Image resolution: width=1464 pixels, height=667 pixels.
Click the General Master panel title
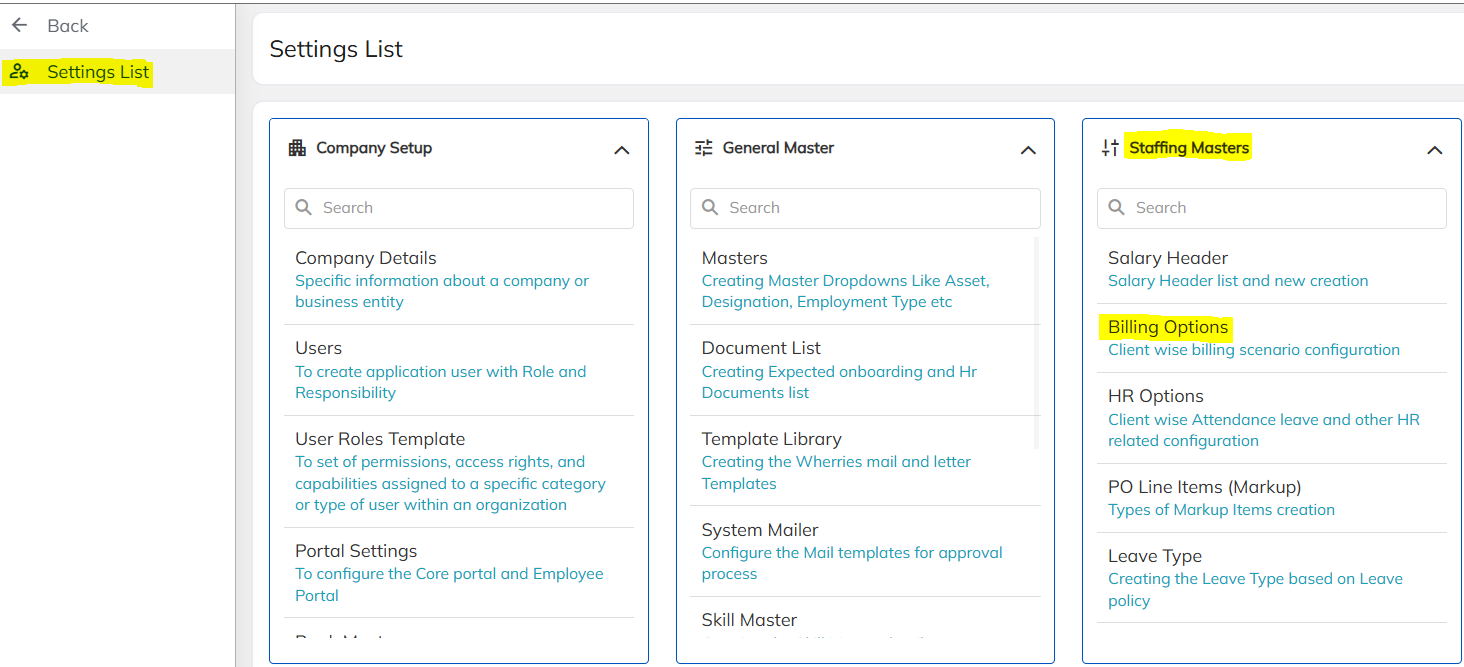(x=778, y=148)
